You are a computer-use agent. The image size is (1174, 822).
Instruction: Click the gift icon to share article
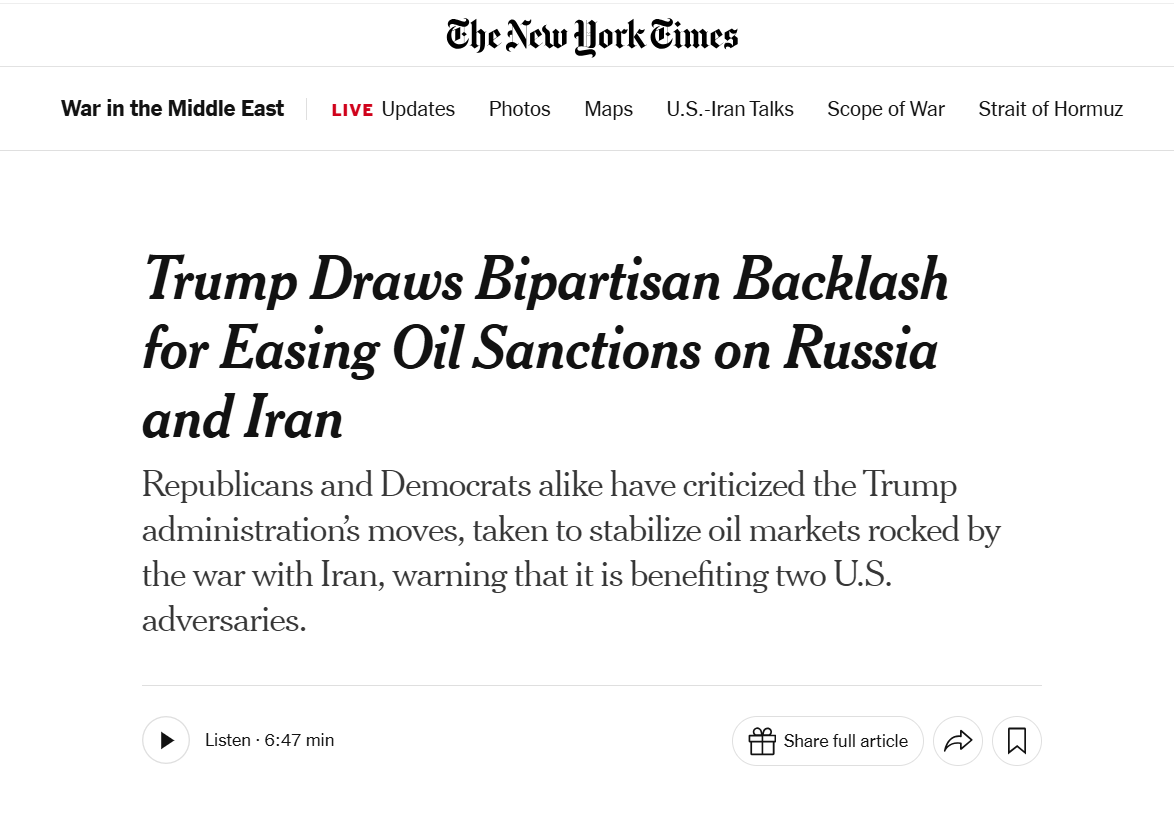click(x=762, y=741)
